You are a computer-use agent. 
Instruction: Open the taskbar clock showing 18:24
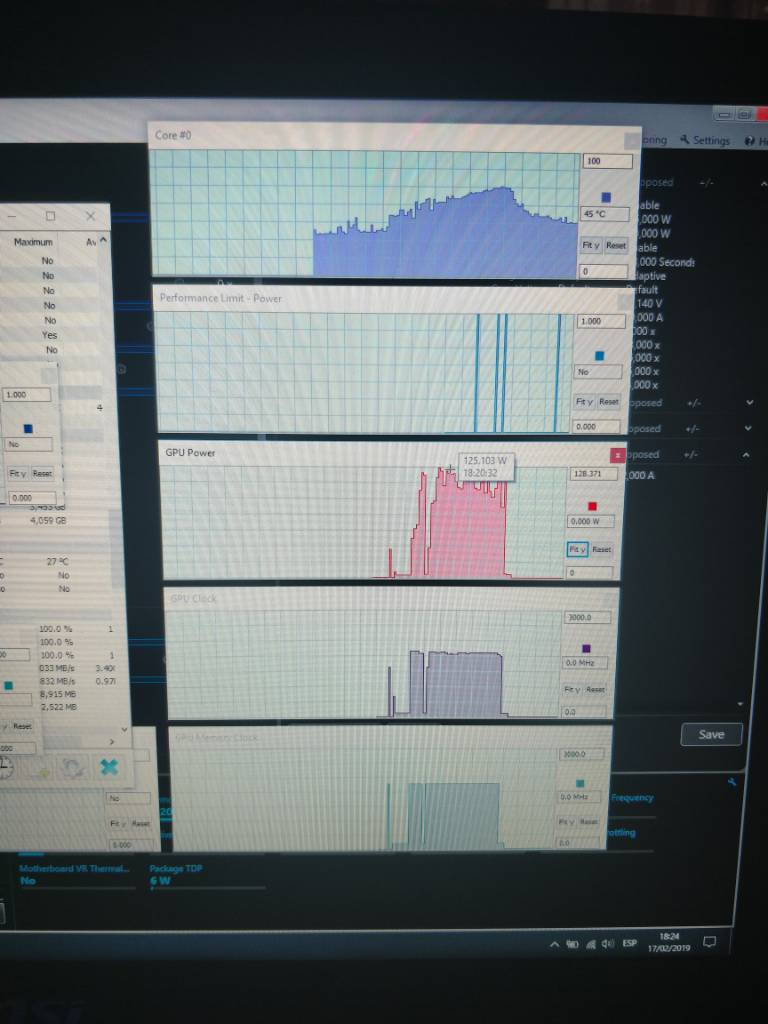coord(669,942)
